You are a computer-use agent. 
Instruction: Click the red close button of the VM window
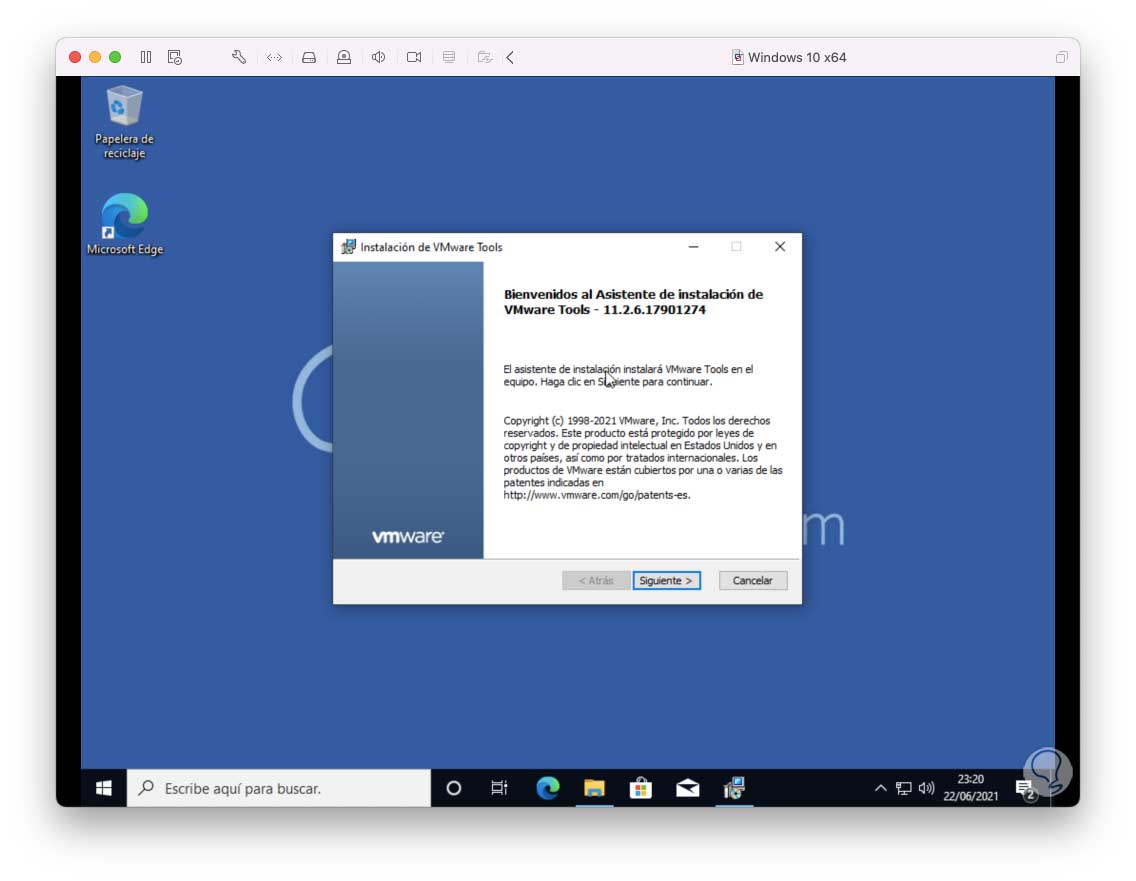[75, 57]
